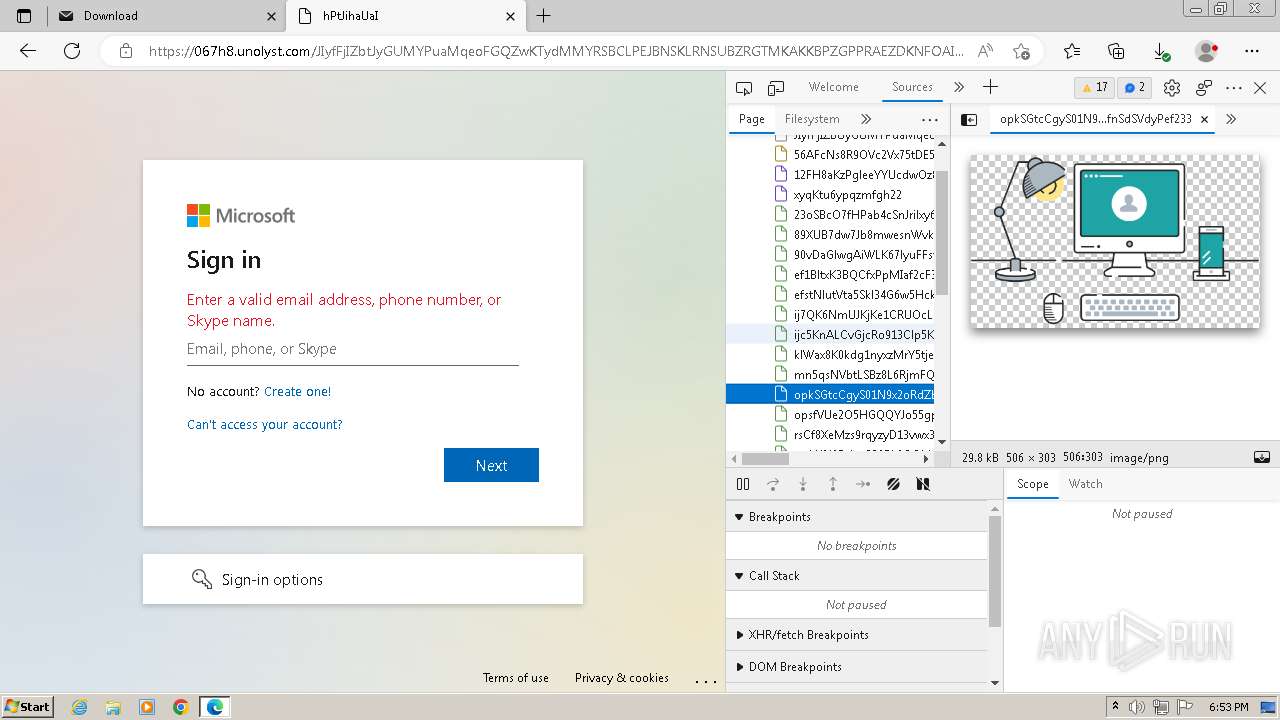
Task: Open Chrome from taskbar
Action: (181, 707)
